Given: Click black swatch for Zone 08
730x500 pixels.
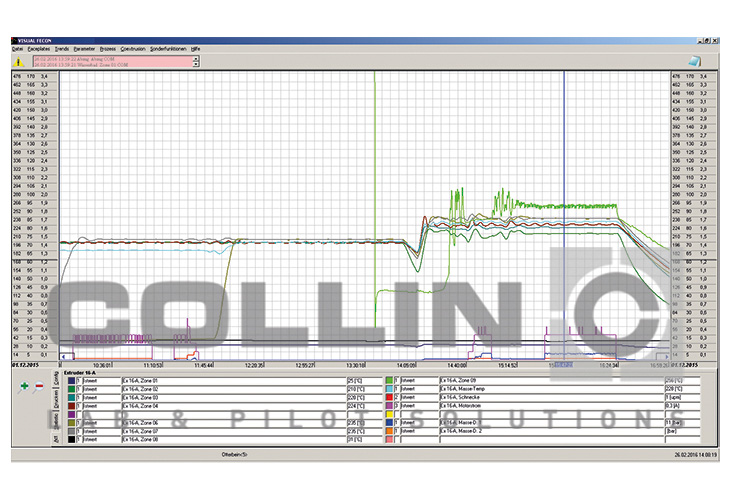Looking at the screenshot, I should [x=71, y=439].
